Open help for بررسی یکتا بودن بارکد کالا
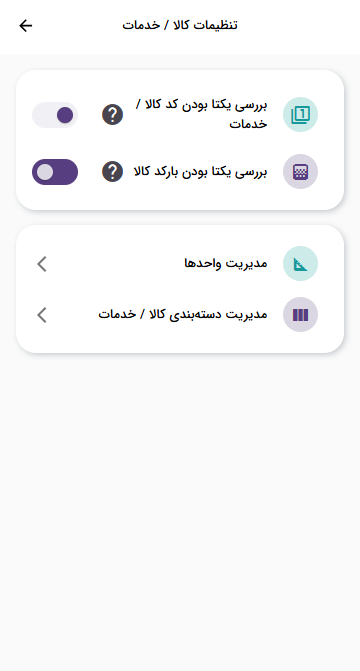The width and height of the screenshot is (360, 671). pos(113,172)
